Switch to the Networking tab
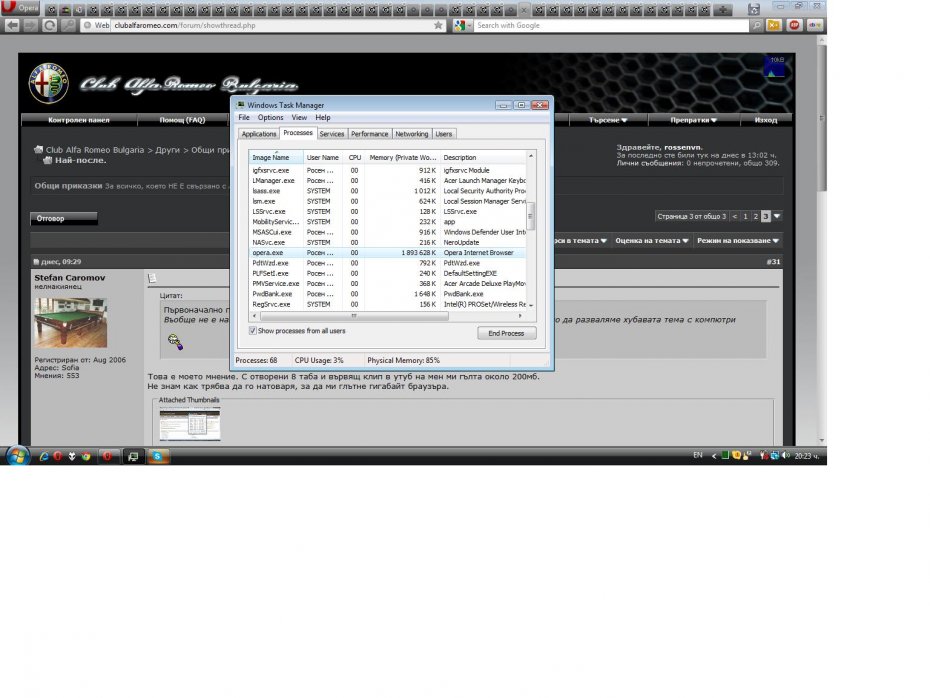Image resolution: width=930 pixels, height=698 pixels. (411, 134)
